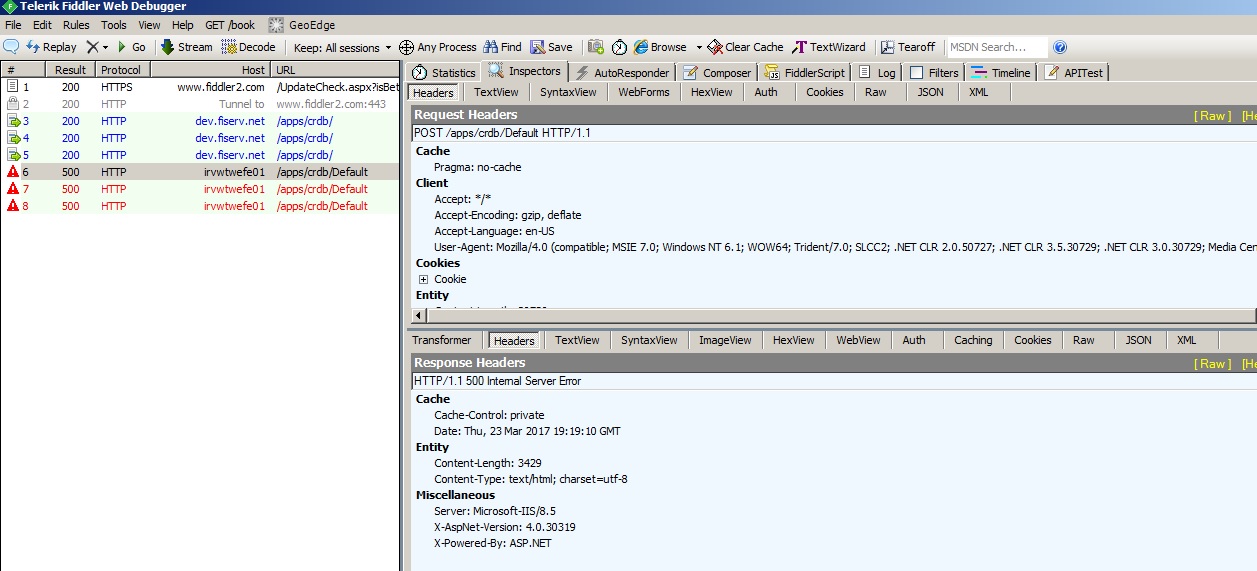Open the Help menu
This screenshot has height=571, width=1257.
[183, 25]
